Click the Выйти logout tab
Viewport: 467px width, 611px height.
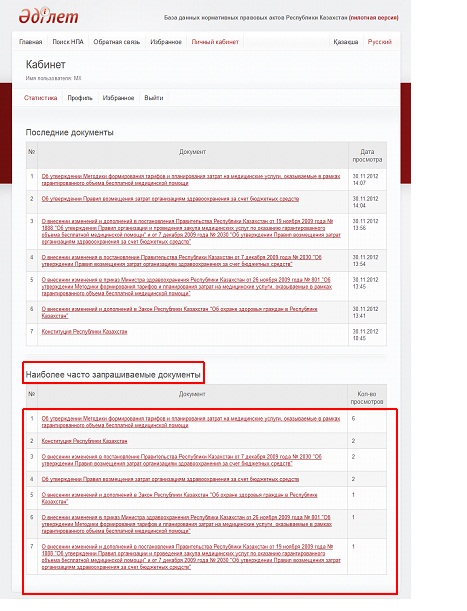pyautogui.click(x=154, y=98)
